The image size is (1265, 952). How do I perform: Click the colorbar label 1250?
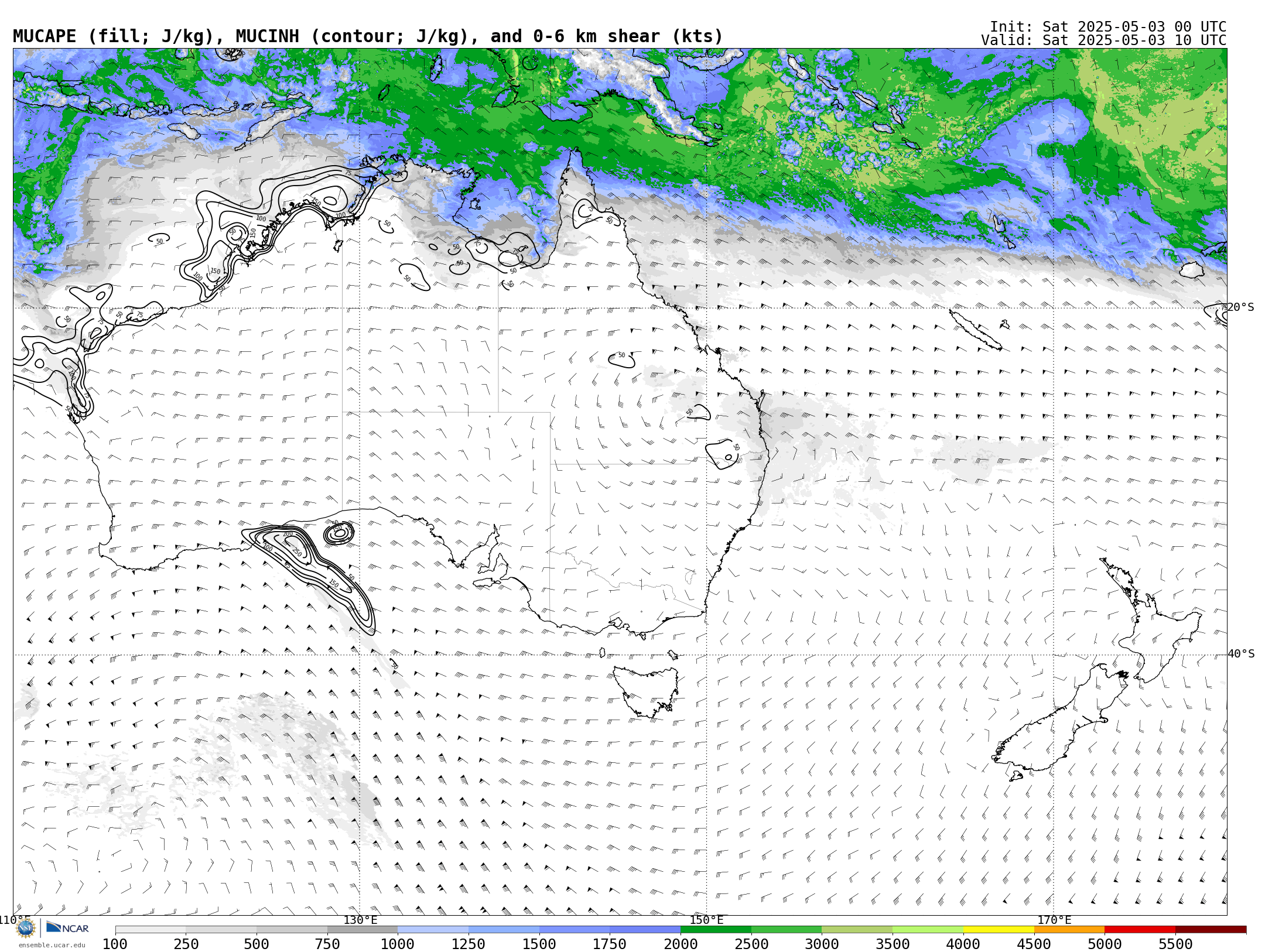pos(469,944)
